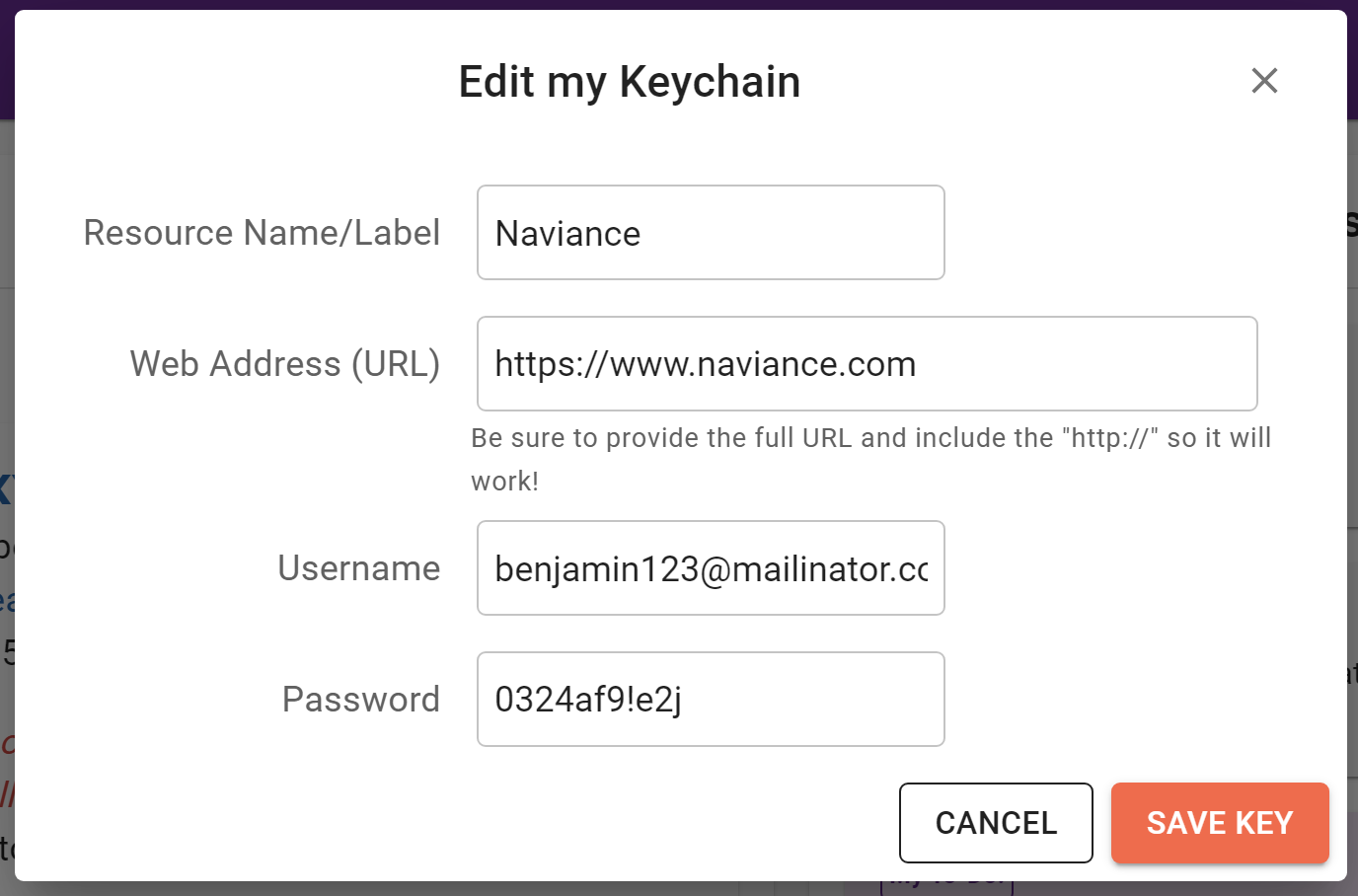Click the 0324af9!e2j password value
Screen dimensions: 1358x896
tap(588, 700)
